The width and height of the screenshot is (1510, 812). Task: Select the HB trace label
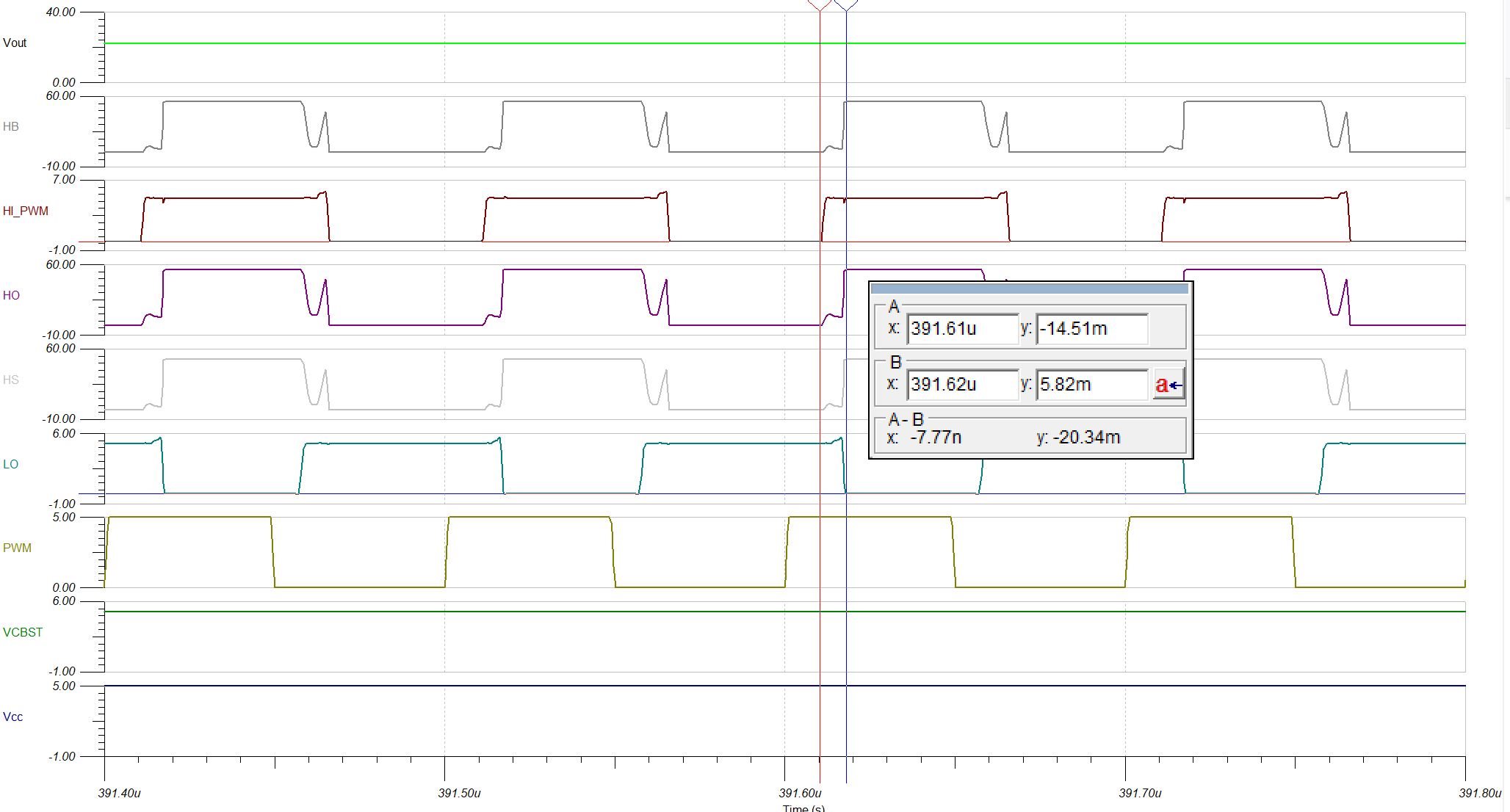click(11, 126)
